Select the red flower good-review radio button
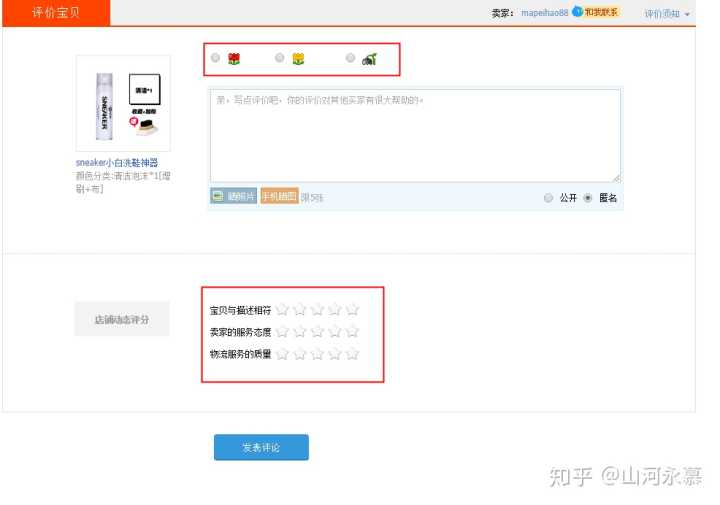720x505 pixels. coord(215,58)
